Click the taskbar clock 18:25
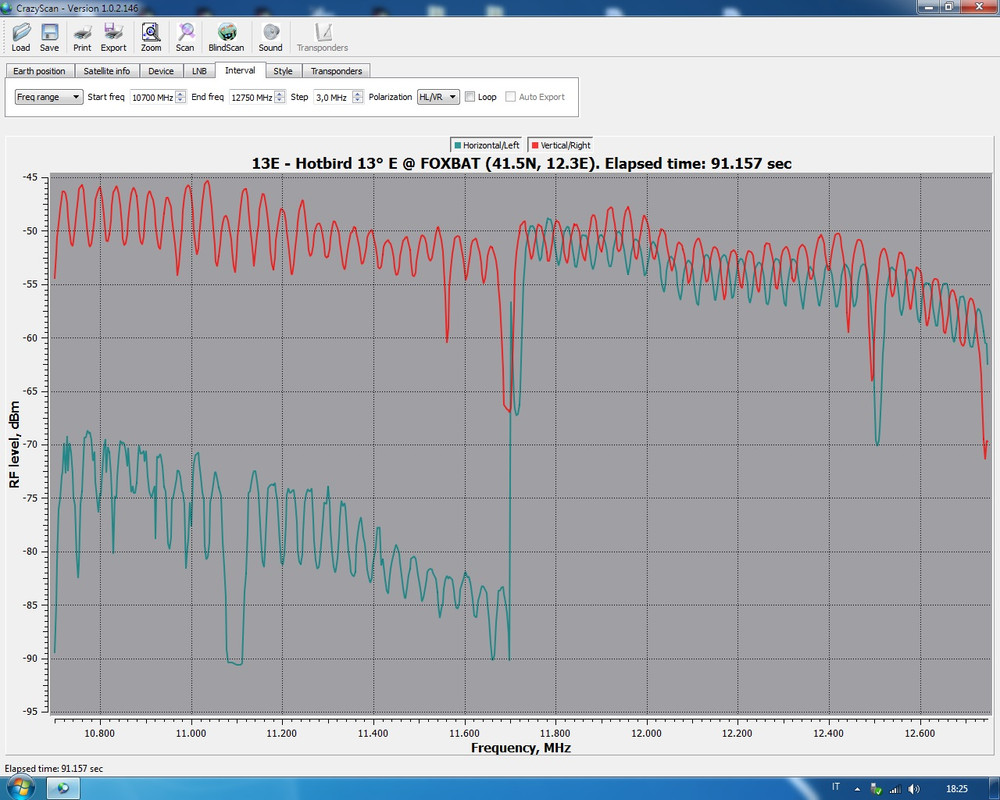Image resolution: width=1000 pixels, height=800 pixels. point(957,789)
